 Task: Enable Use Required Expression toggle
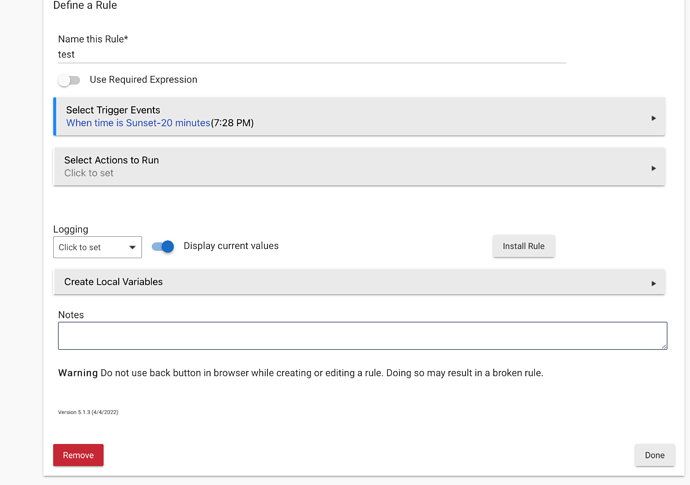[x=69, y=80]
